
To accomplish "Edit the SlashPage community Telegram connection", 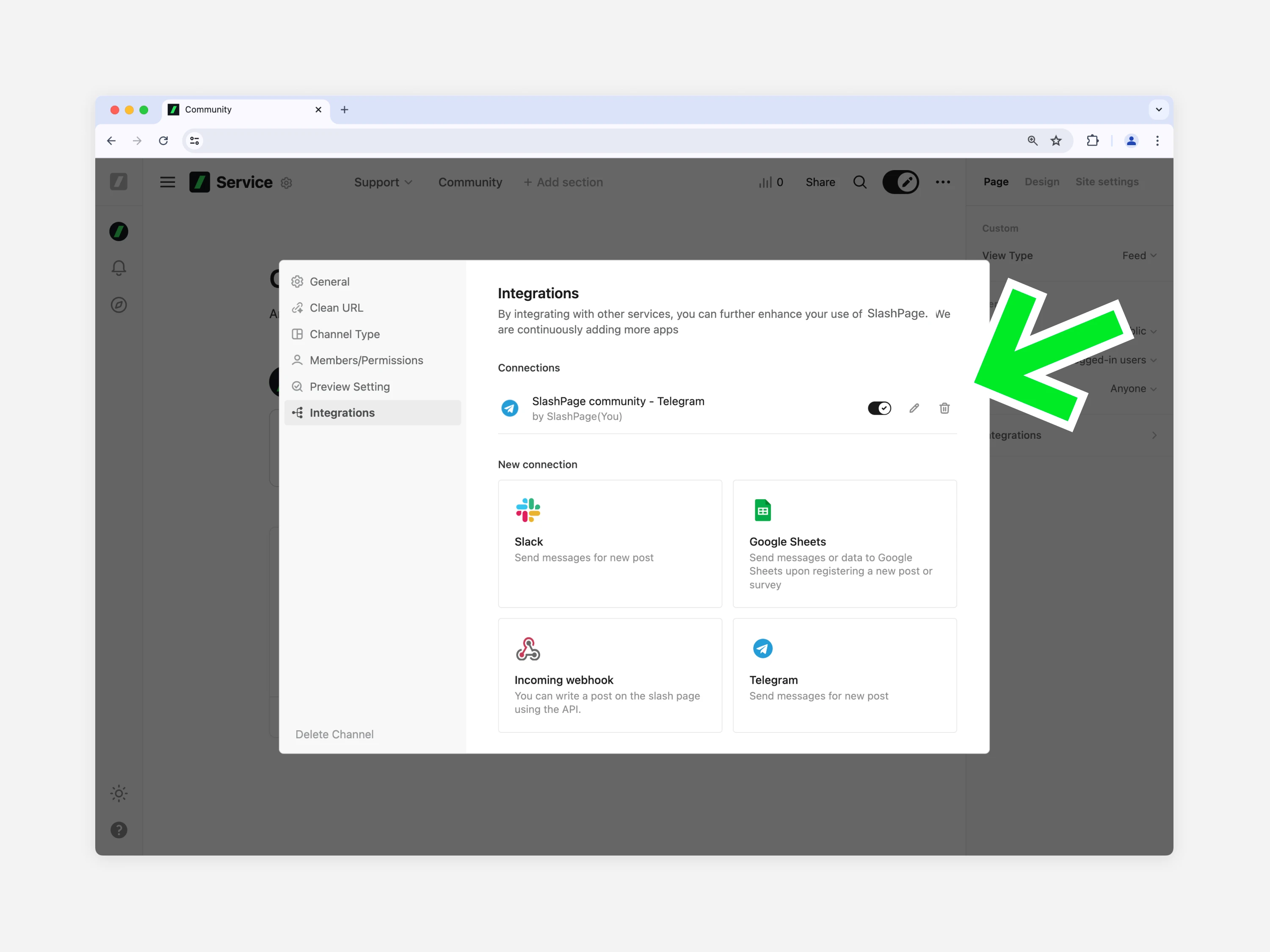I will (914, 408).
